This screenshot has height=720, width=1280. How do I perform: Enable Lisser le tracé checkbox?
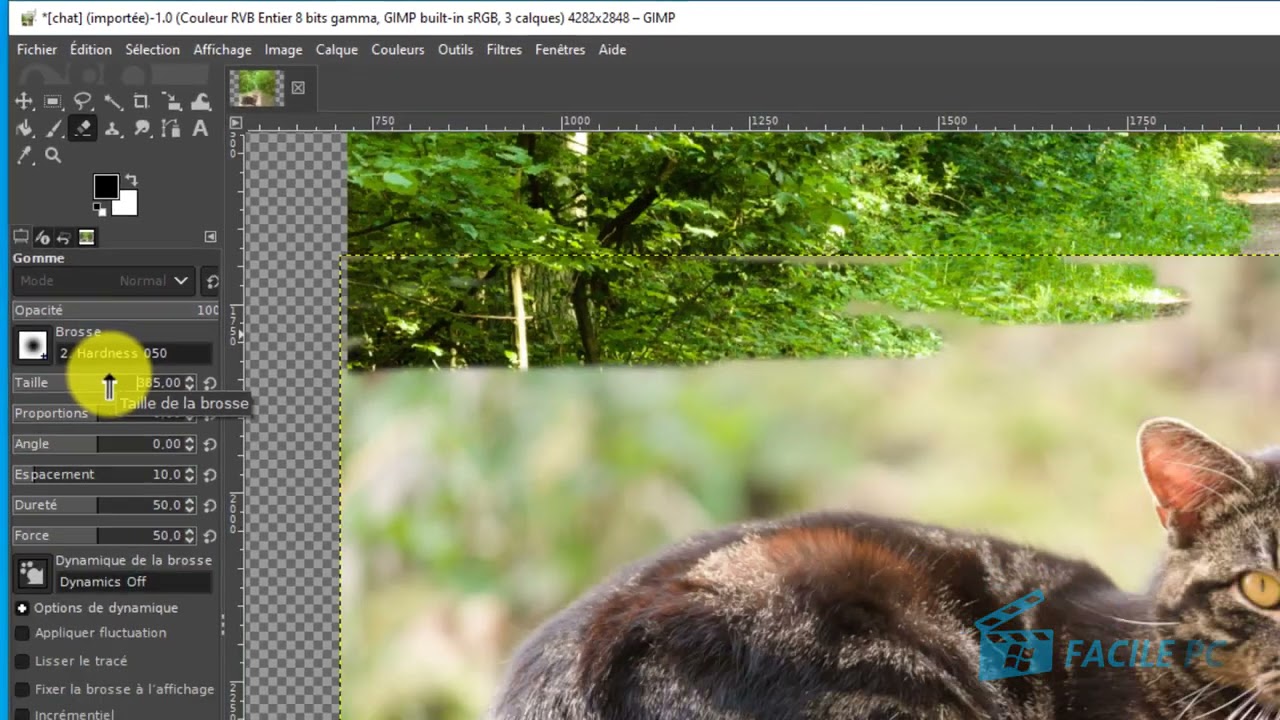click(22, 661)
